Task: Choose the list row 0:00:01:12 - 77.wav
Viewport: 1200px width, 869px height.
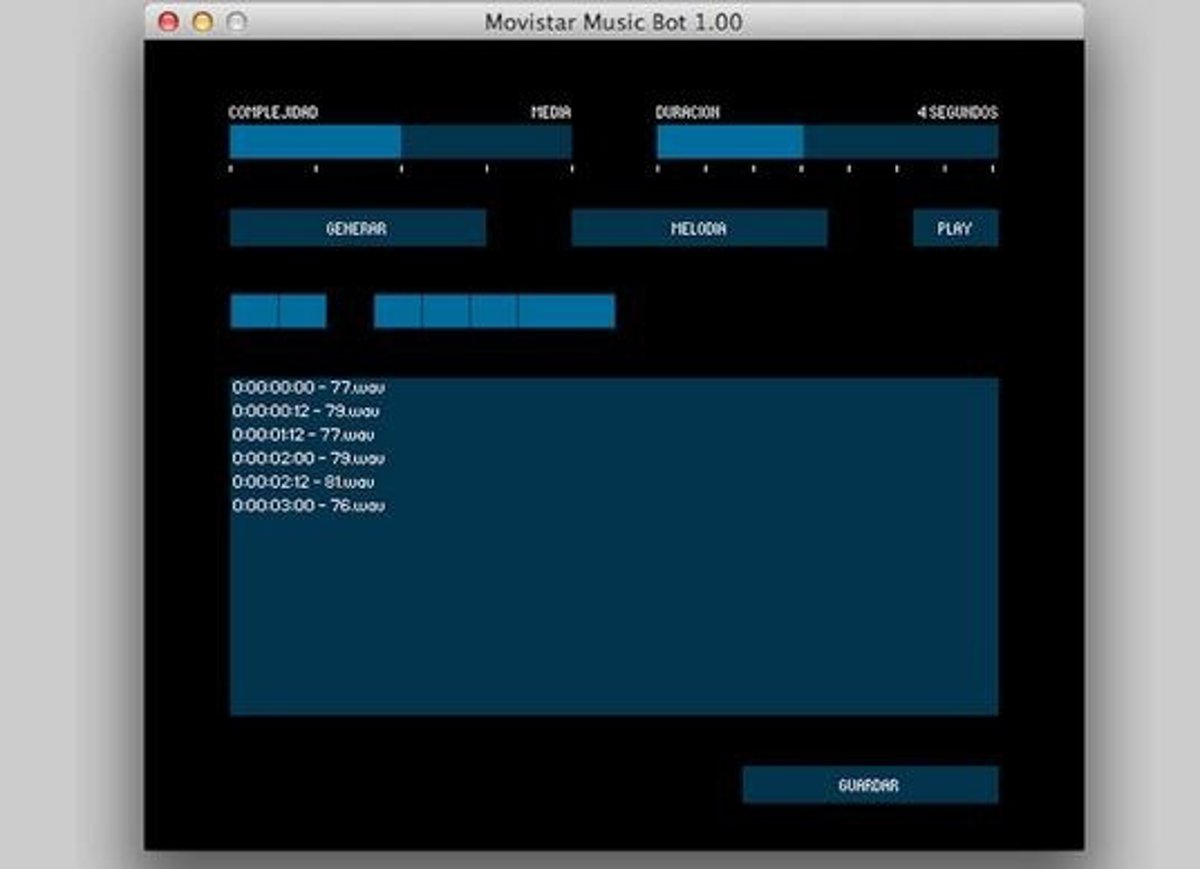Action: coord(303,435)
